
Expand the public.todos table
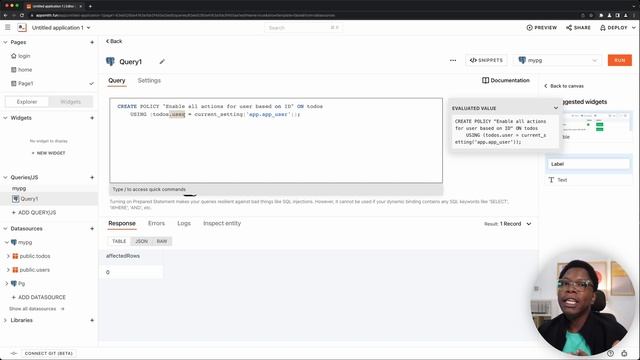click(x=8, y=256)
